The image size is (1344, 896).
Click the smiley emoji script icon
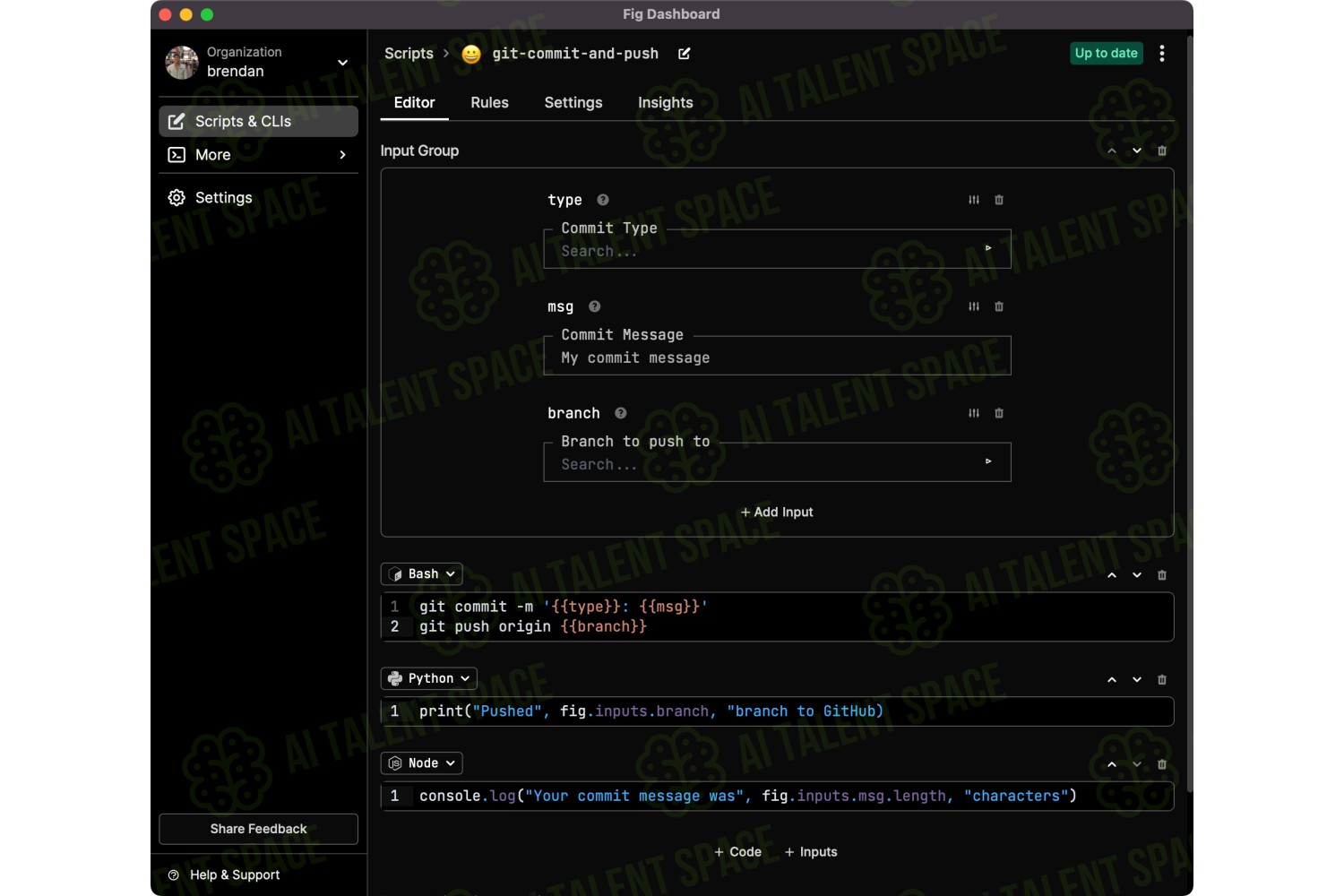(x=471, y=54)
